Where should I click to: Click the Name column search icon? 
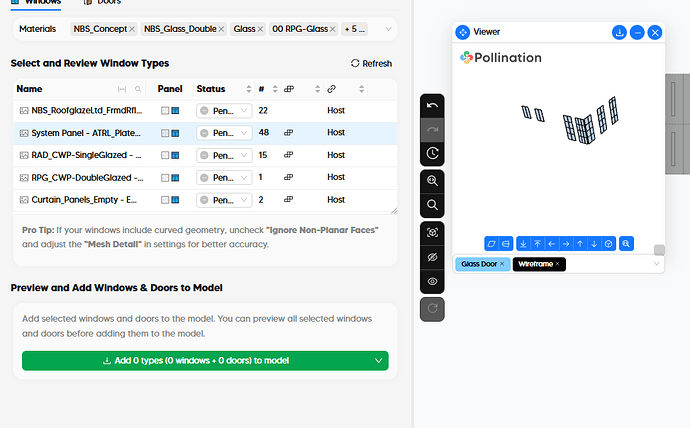pos(138,89)
